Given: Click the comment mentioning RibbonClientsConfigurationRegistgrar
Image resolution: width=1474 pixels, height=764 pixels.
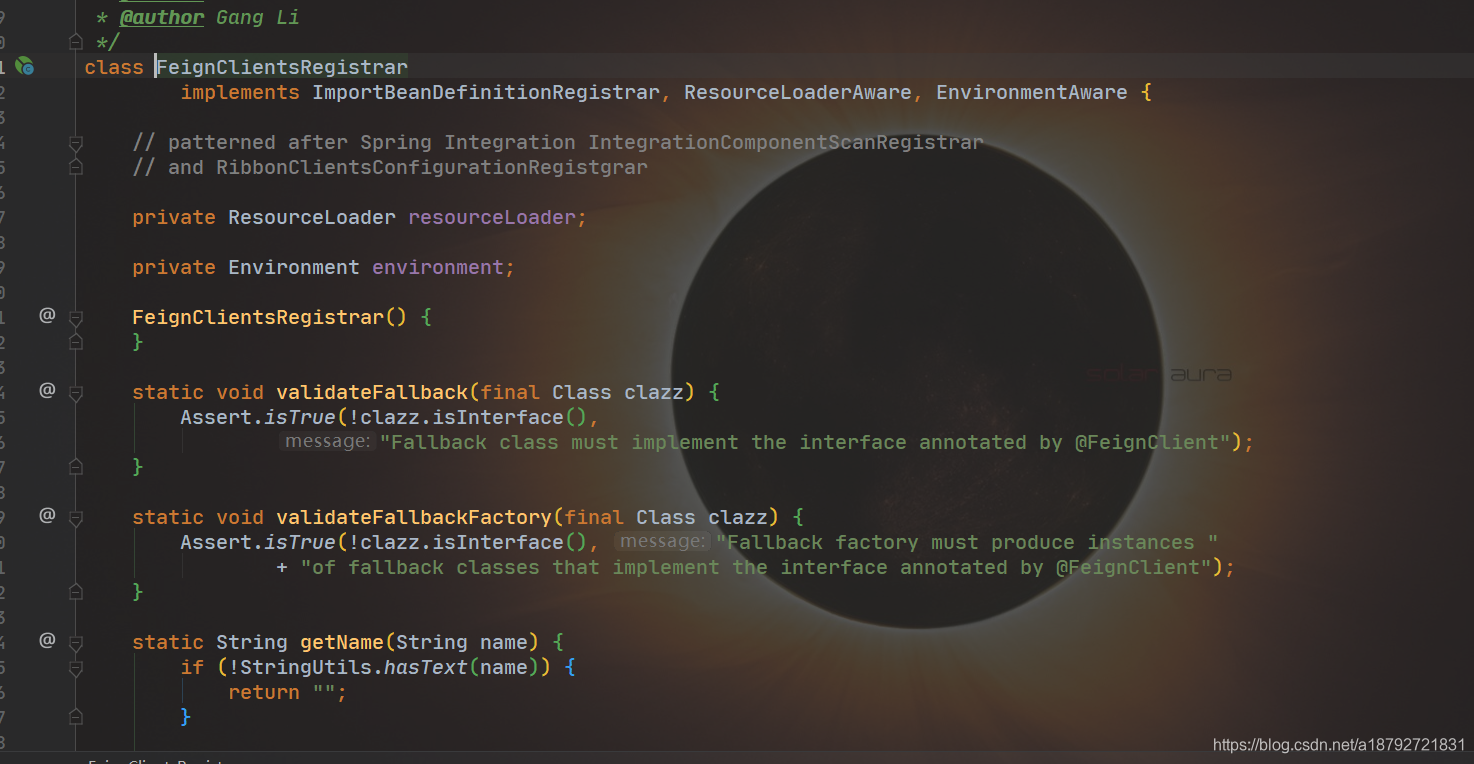Looking at the screenshot, I should (x=390, y=167).
